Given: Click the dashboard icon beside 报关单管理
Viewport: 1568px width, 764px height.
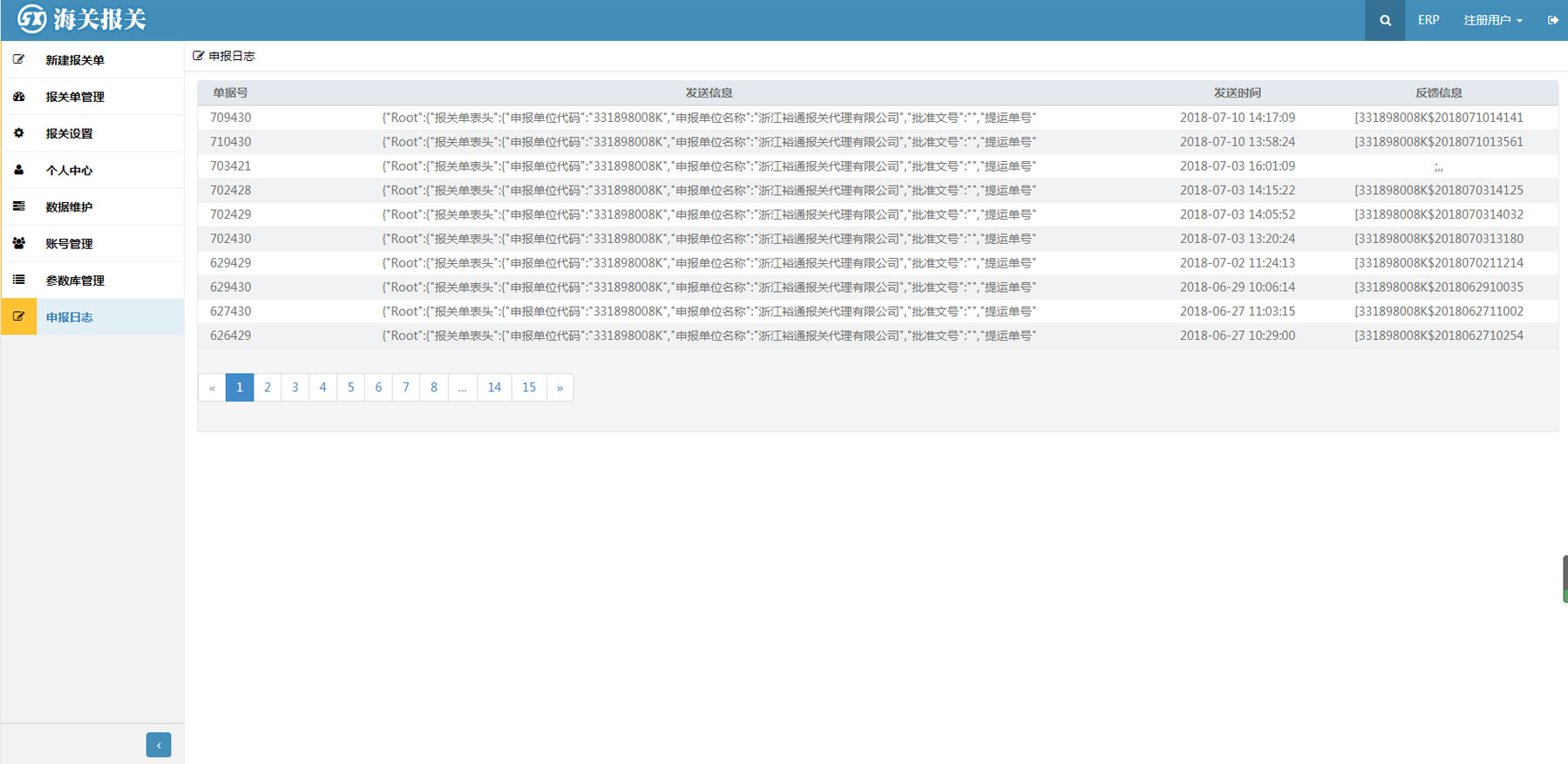Looking at the screenshot, I should coord(18,97).
